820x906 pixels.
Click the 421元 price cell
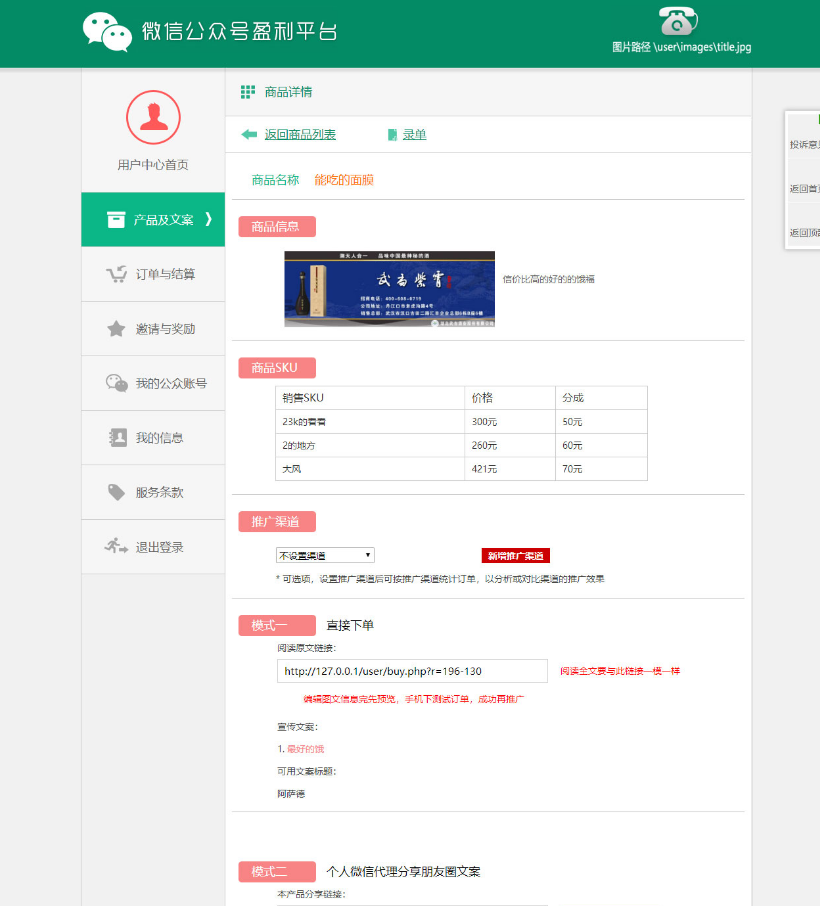[510, 469]
